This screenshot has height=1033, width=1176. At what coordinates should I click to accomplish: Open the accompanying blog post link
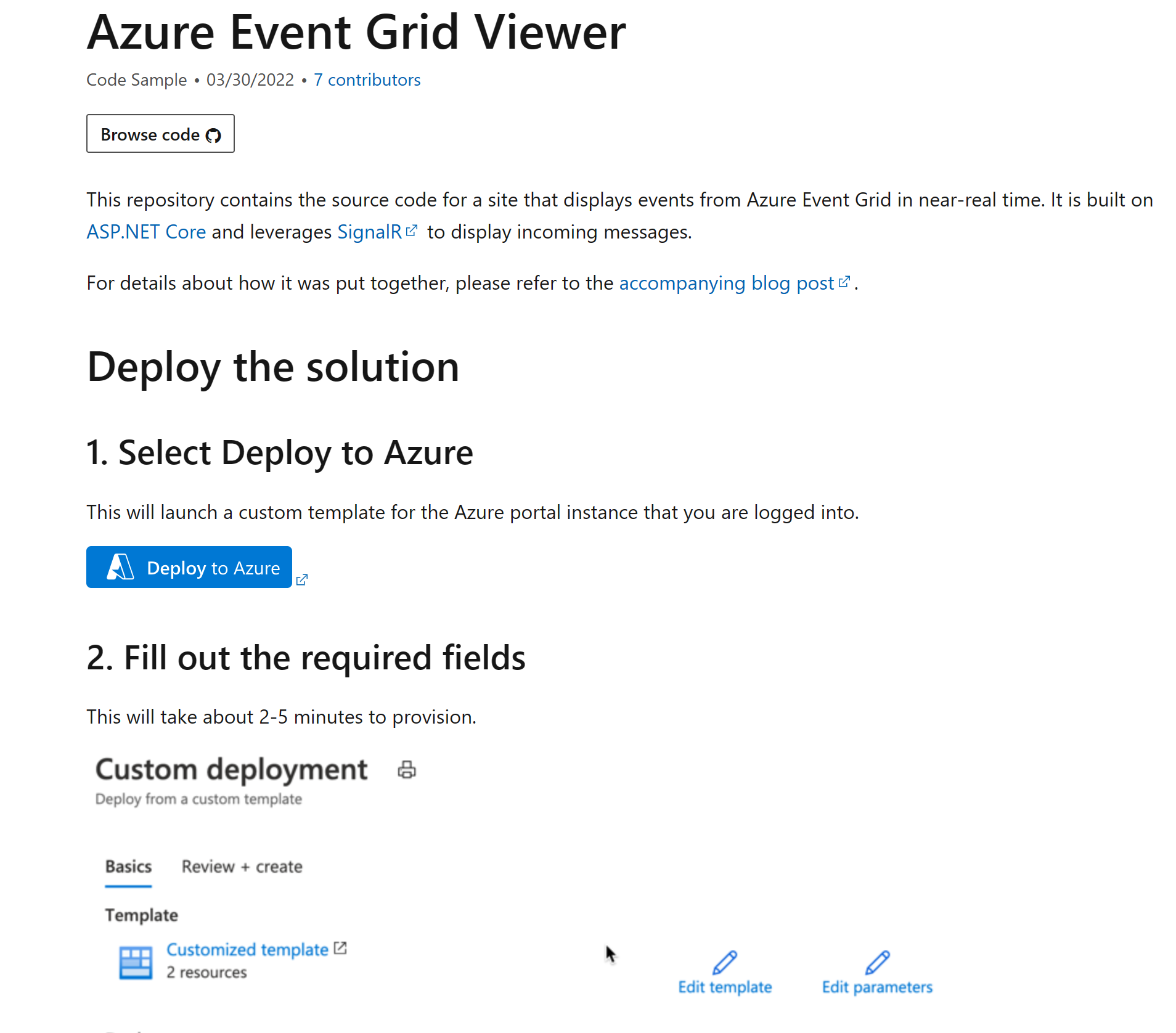727,283
